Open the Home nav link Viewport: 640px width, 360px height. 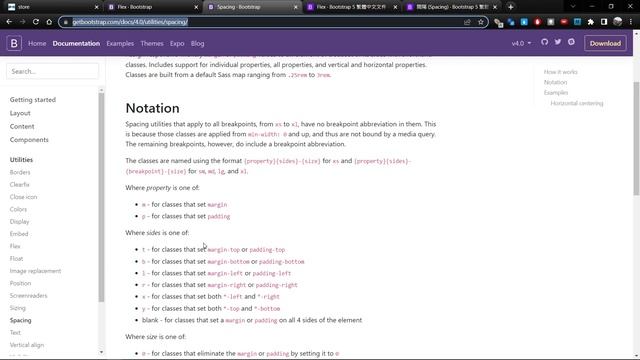pos(37,43)
